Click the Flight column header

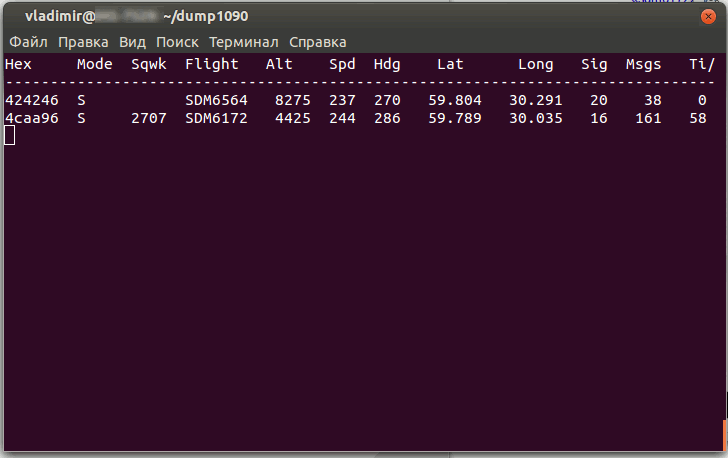(x=212, y=64)
